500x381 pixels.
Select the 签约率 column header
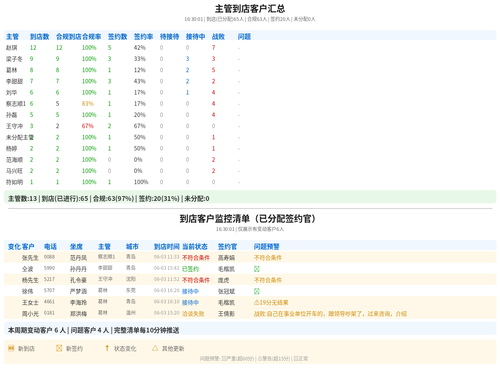coord(144,36)
